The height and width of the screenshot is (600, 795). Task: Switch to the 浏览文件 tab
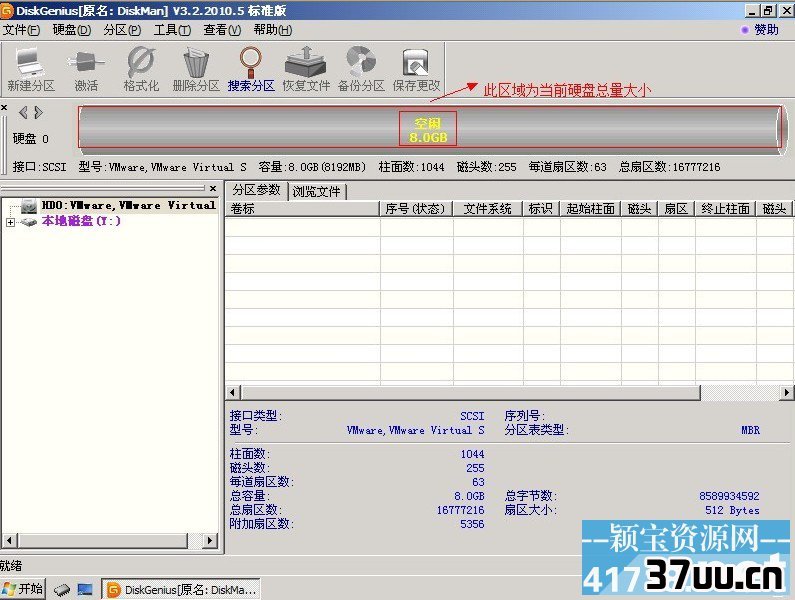pos(316,192)
